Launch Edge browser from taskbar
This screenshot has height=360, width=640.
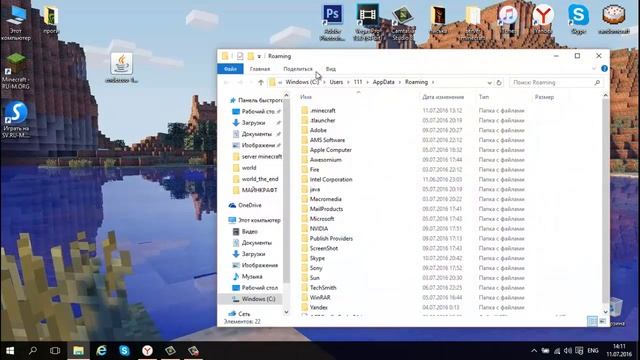(101, 351)
